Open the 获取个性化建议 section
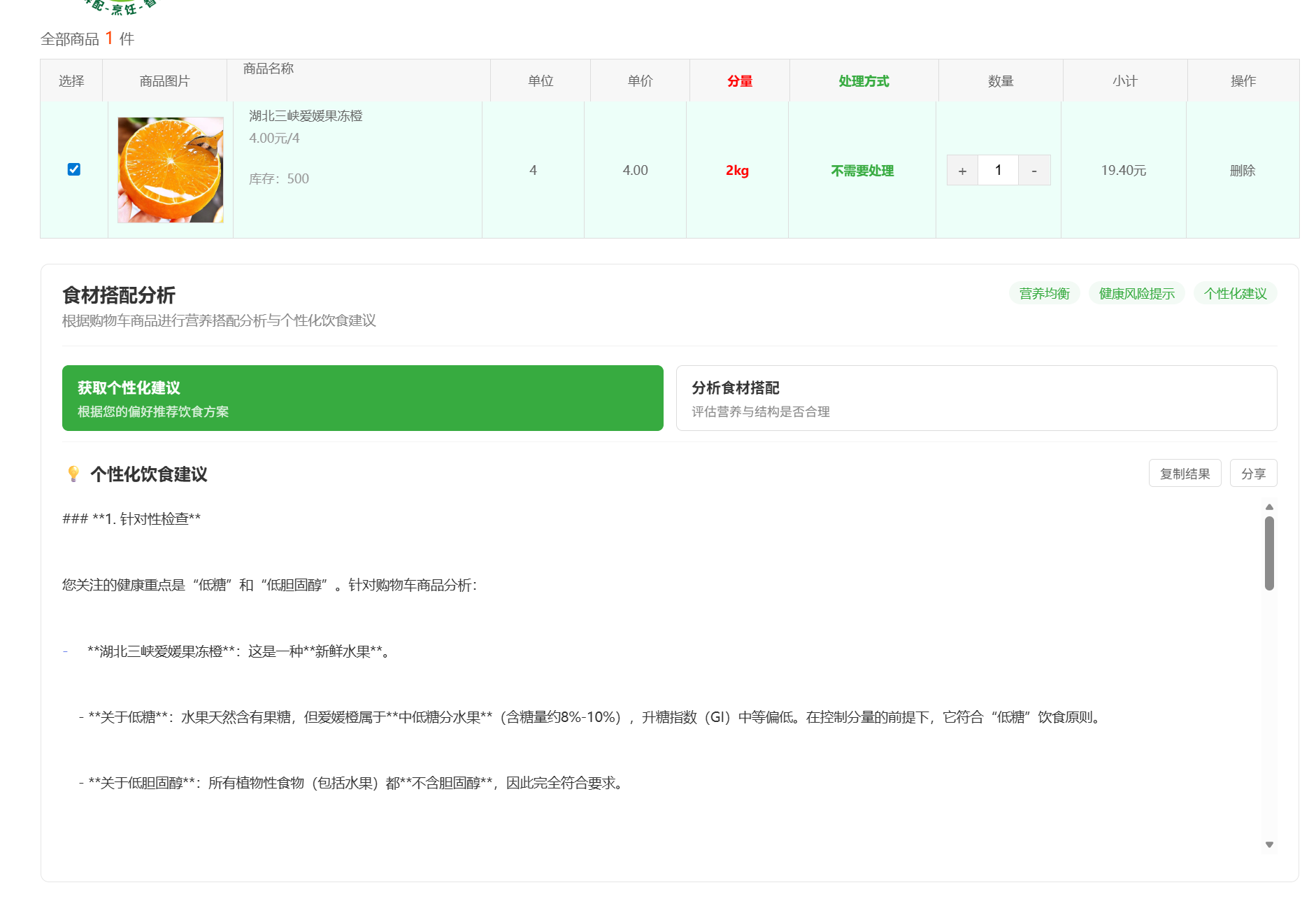This screenshot has width=1316, height=913. pos(362,398)
